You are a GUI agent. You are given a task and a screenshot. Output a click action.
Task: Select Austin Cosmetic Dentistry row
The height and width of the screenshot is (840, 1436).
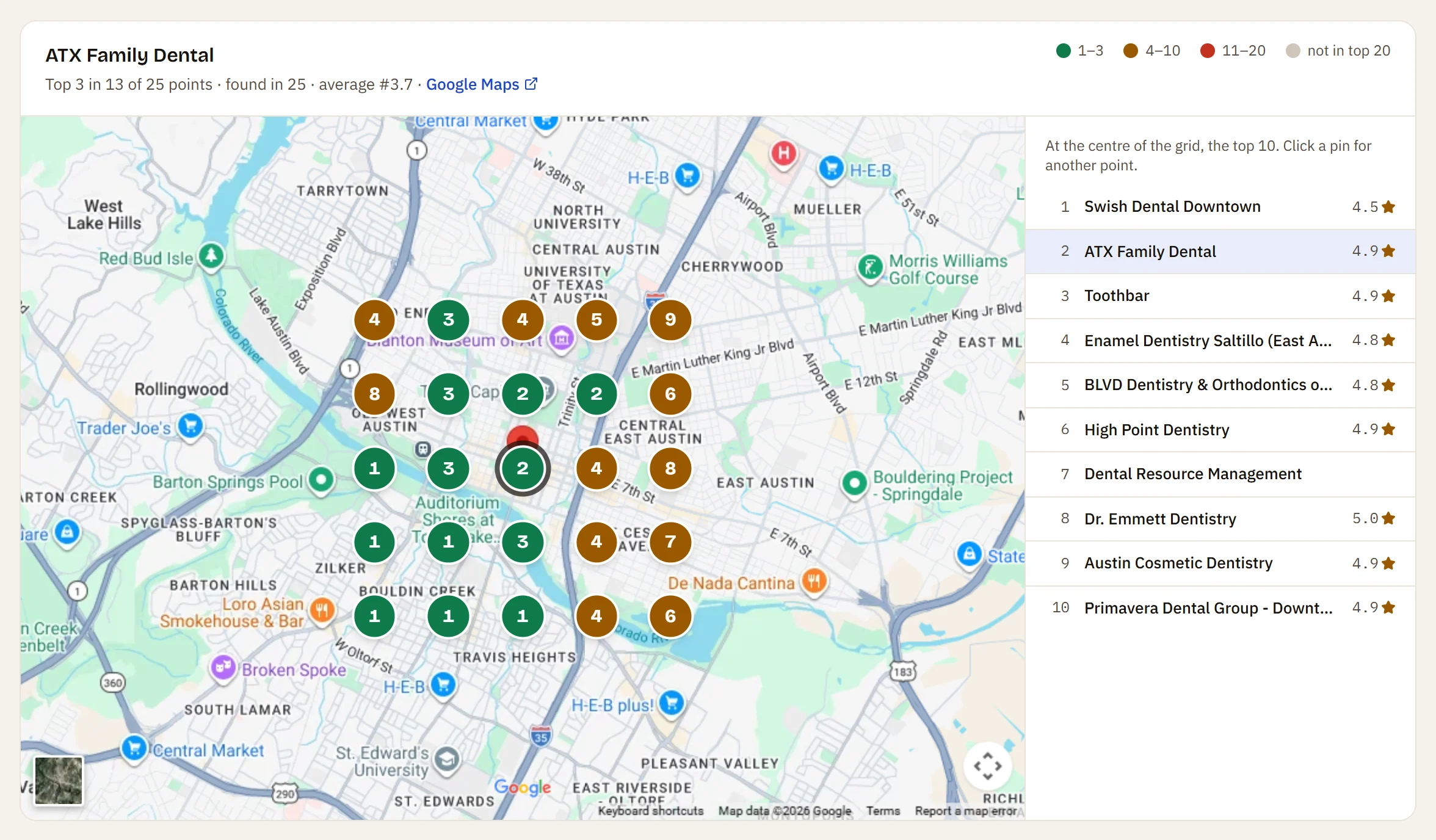[x=1220, y=563]
